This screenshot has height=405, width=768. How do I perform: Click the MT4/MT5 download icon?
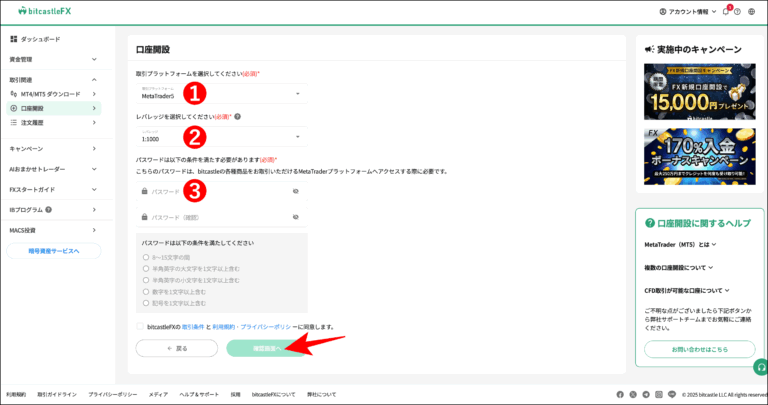click(14, 94)
